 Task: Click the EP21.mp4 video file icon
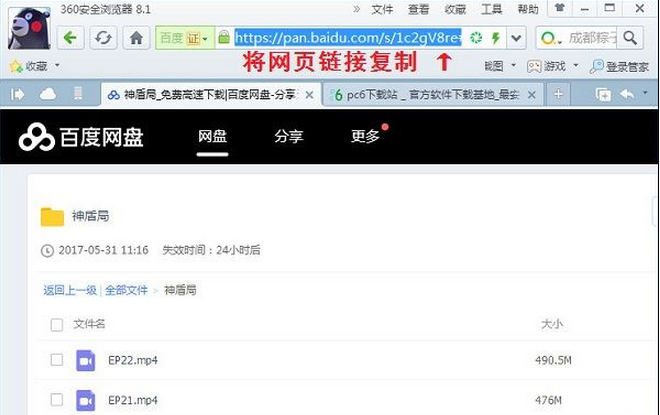coord(85,401)
